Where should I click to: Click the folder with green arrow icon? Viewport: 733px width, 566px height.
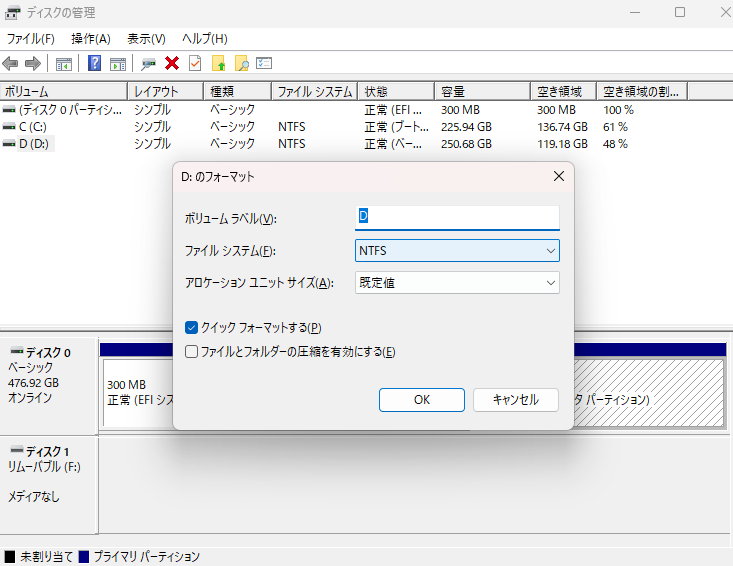(218, 63)
